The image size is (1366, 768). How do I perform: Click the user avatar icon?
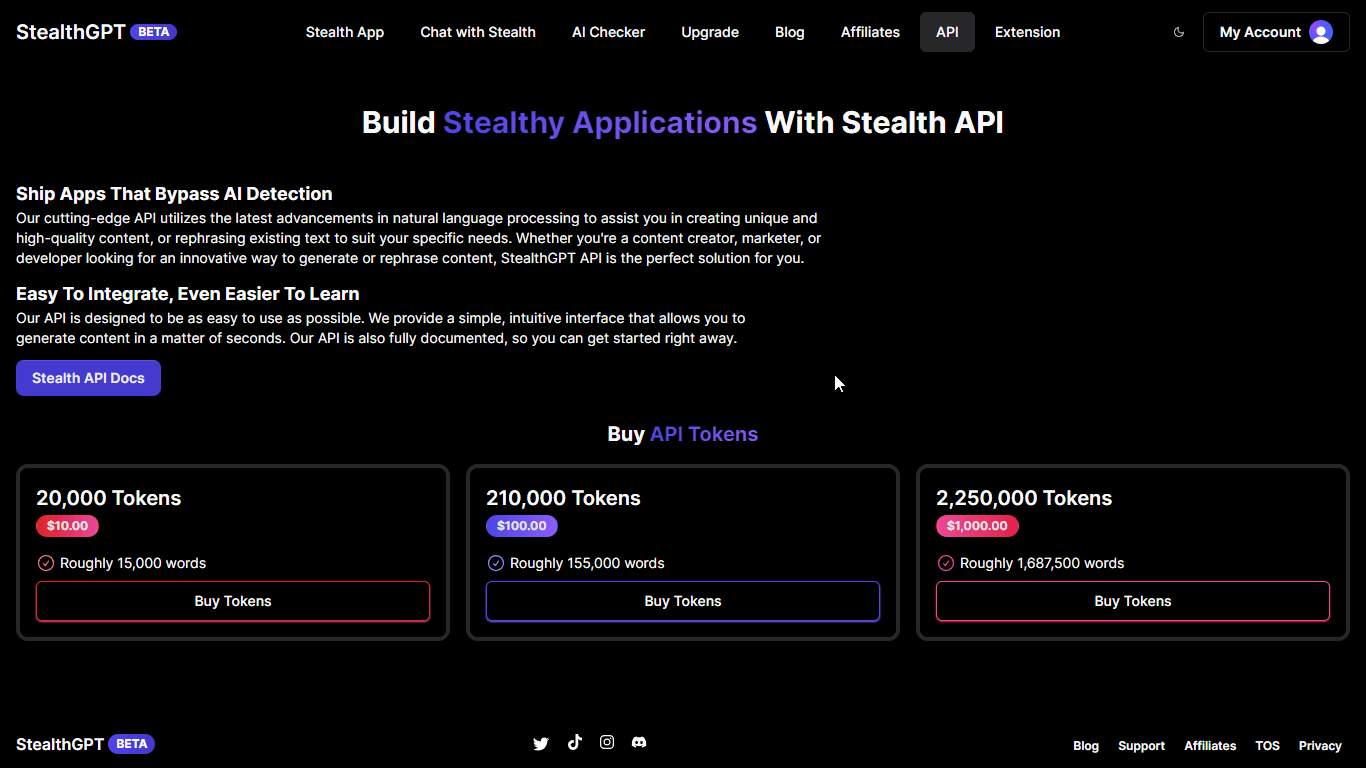[1320, 32]
